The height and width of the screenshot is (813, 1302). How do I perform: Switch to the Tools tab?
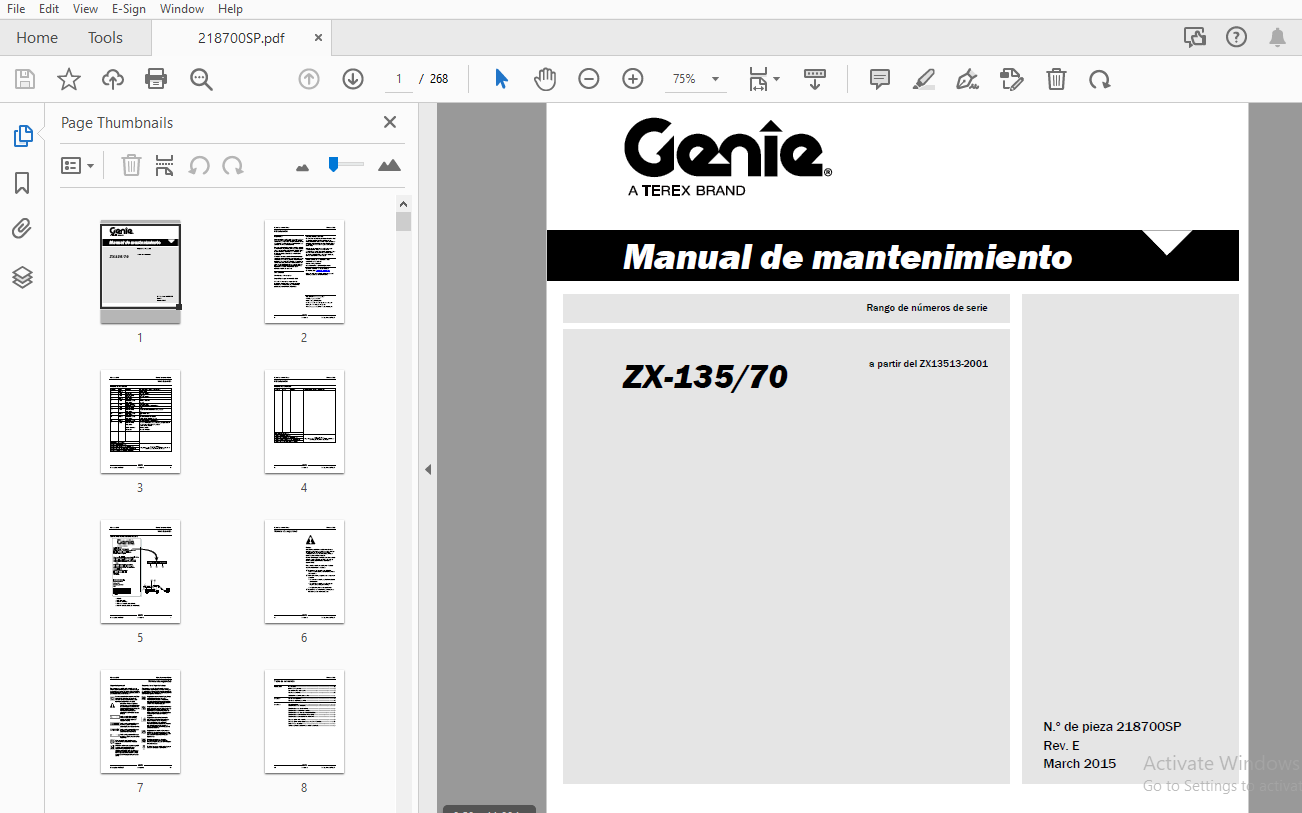coord(105,38)
